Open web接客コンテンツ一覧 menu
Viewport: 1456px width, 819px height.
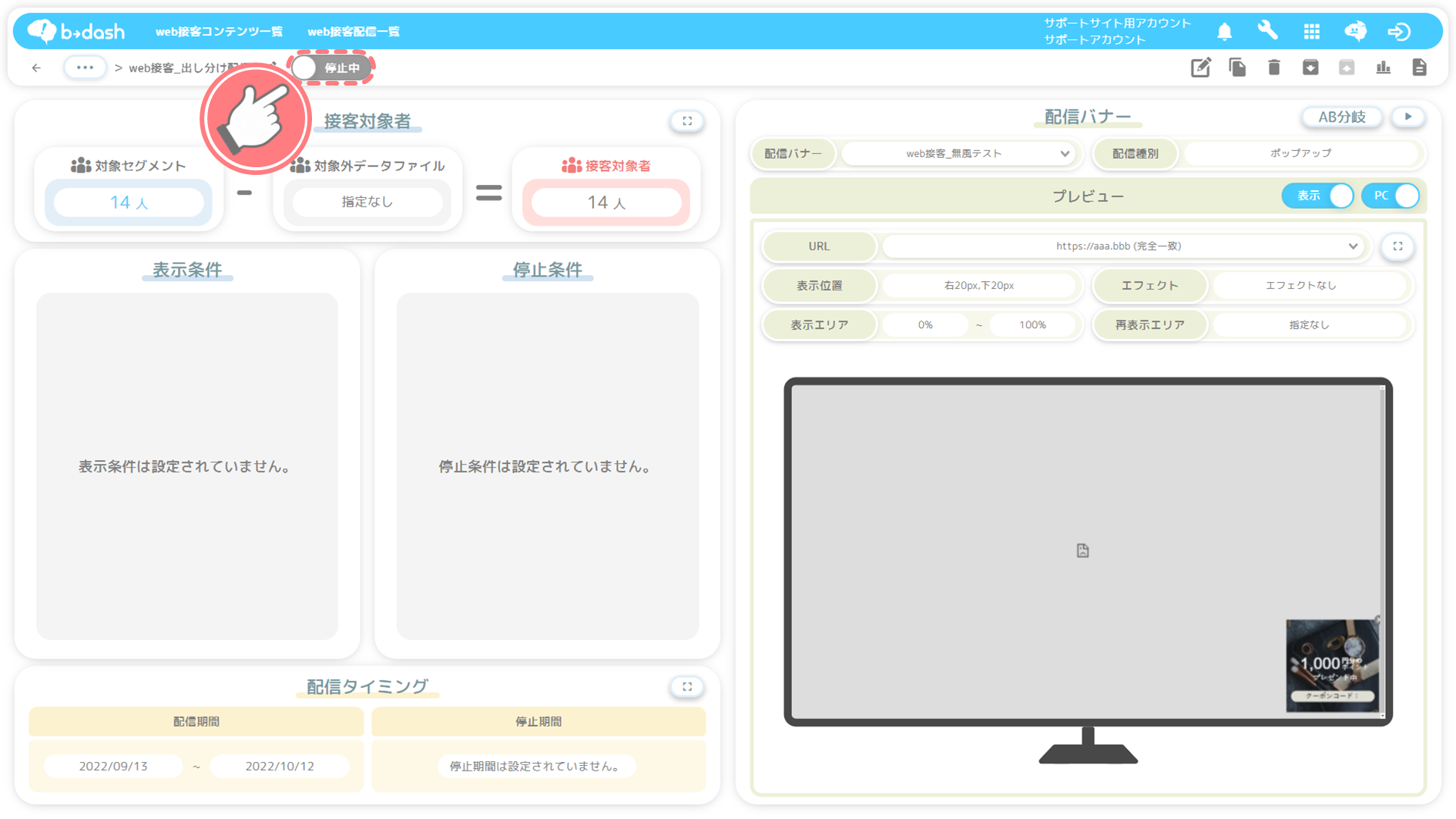219,32
